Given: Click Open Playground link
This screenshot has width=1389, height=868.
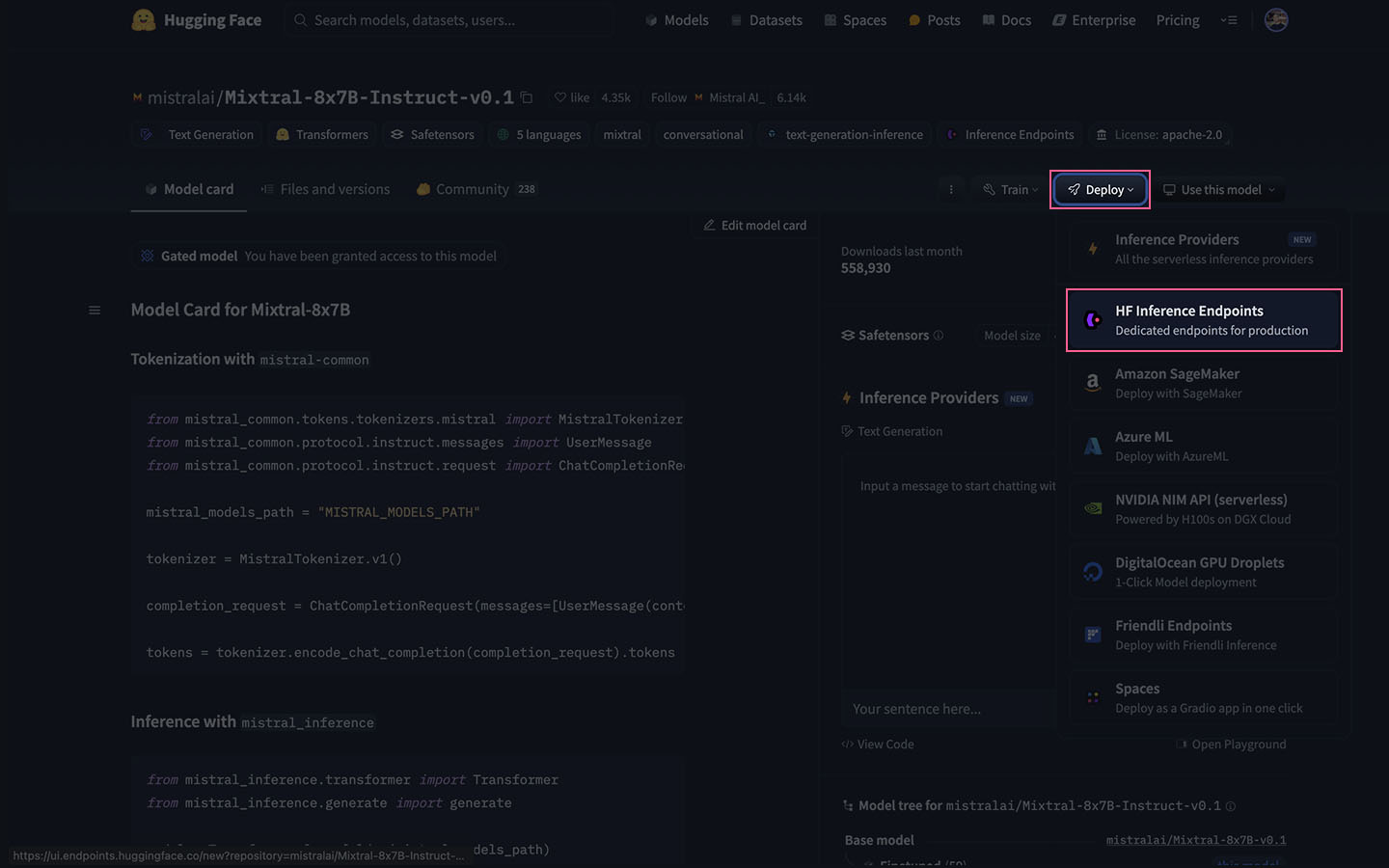Looking at the screenshot, I should click(x=1232, y=745).
